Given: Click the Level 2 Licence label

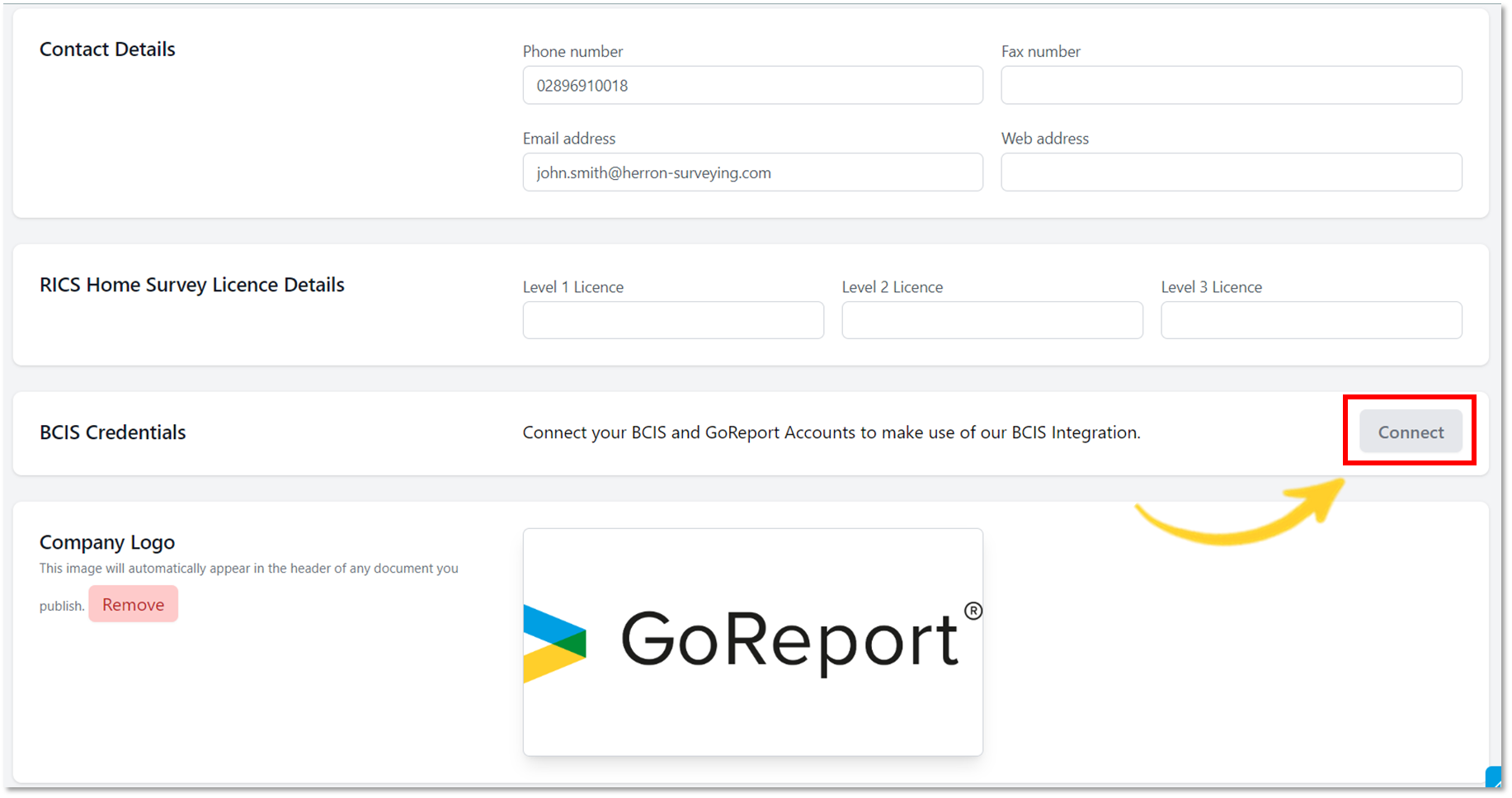Looking at the screenshot, I should (x=893, y=287).
